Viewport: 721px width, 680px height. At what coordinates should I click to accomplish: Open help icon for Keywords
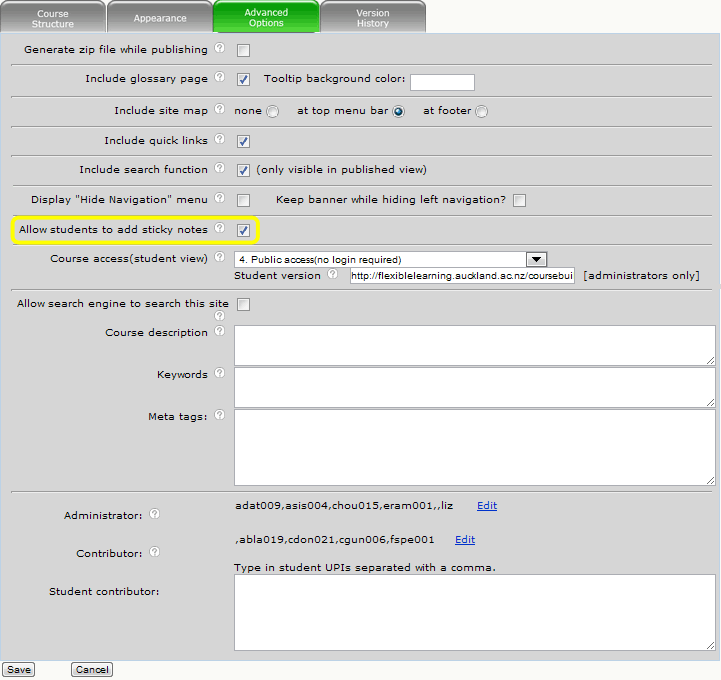220,373
